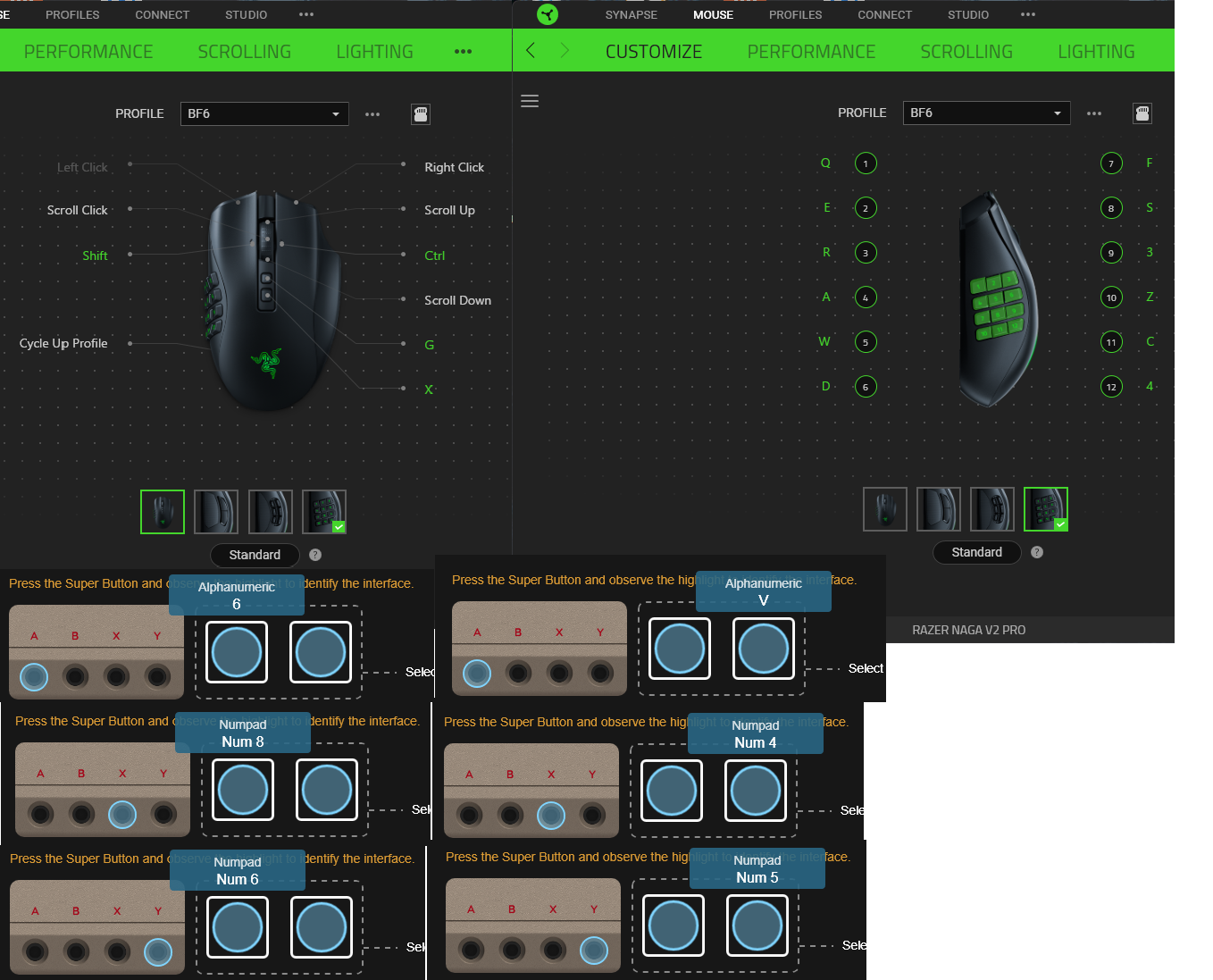Image resolution: width=1213 pixels, height=980 pixels.
Task: Click the help icon beside right Standard button
Action: click(1036, 552)
